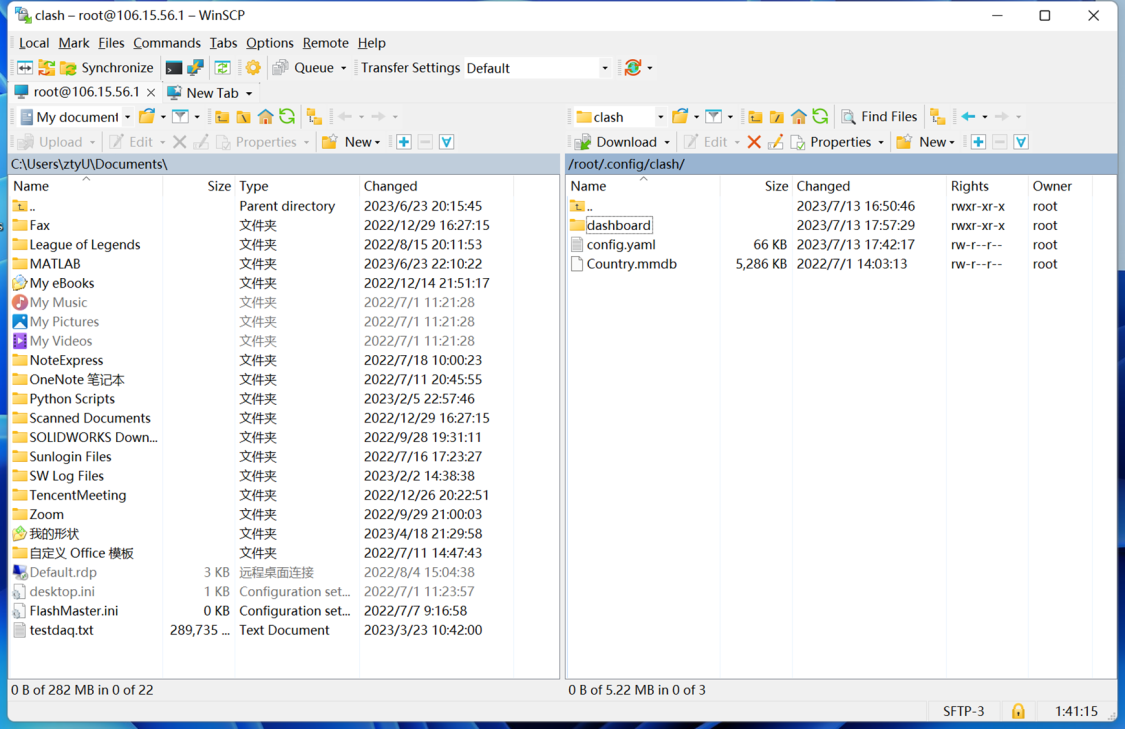Click remote Open Directory folder icon
Viewport: 1125px width, 729px height.
pos(680,116)
